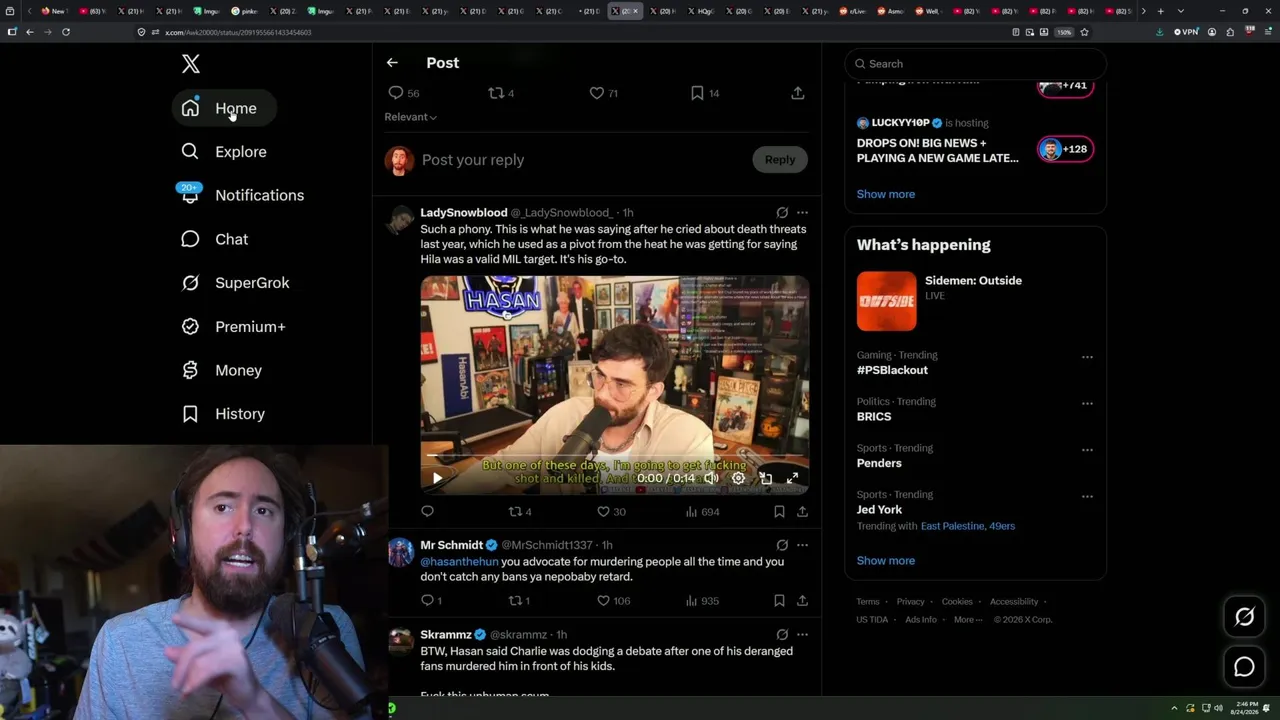
Task: Click Grok icon on LadySnowblood's reply
Action: click(x=782, y=213)
